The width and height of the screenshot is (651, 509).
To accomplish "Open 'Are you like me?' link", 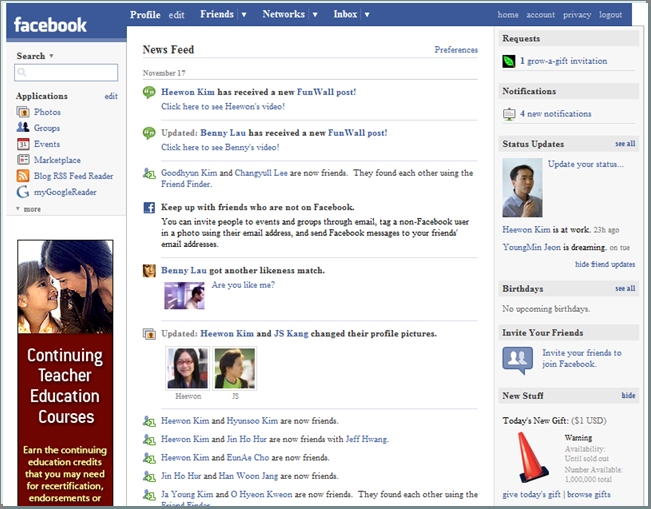I will tap(243, 285).
